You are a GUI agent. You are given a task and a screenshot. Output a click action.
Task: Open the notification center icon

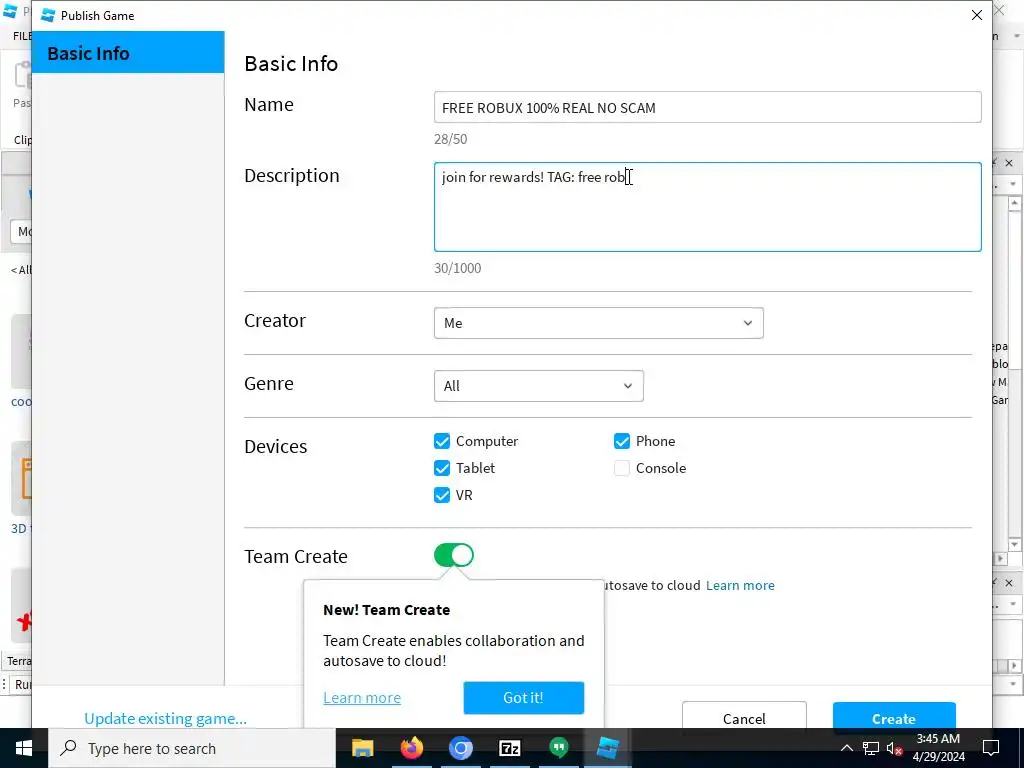click(x=991, y=748)
